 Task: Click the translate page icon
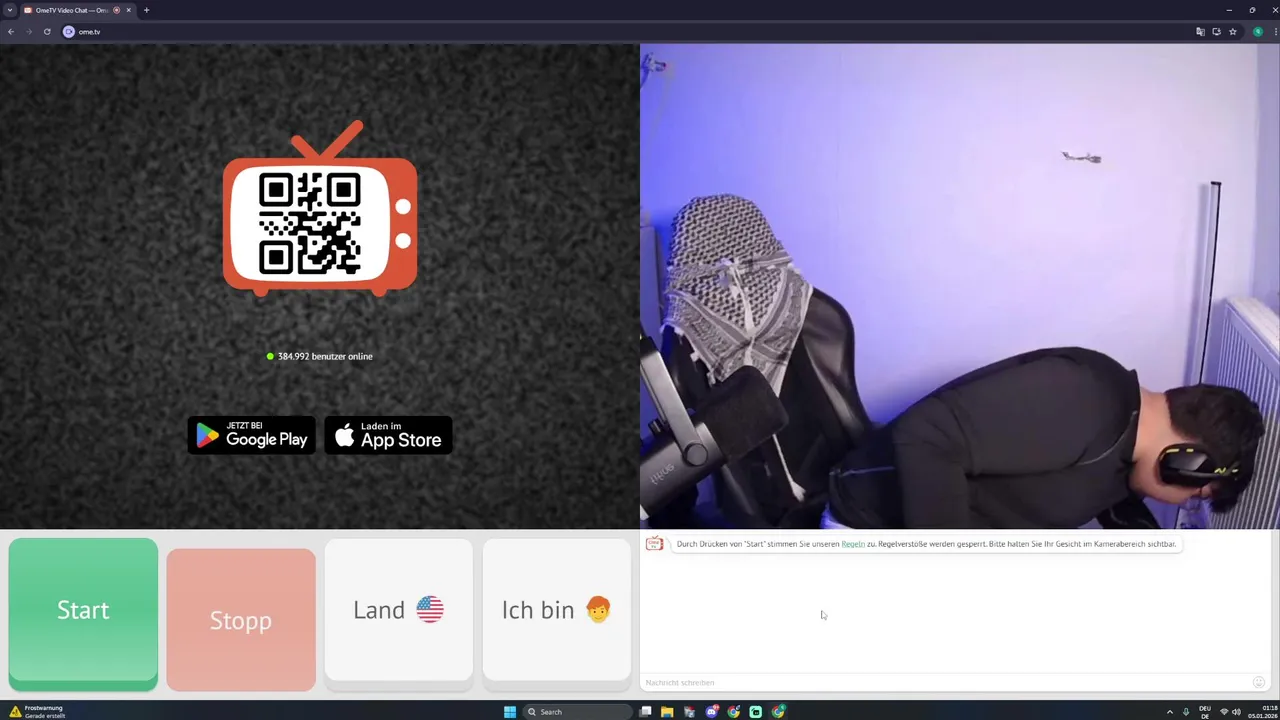(1200, 32)
